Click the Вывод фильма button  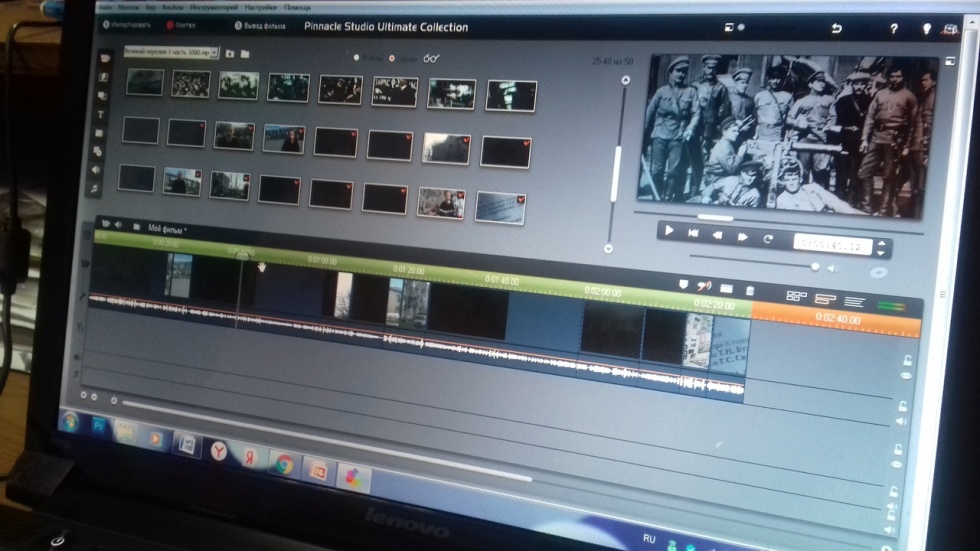tap(264, 26)
